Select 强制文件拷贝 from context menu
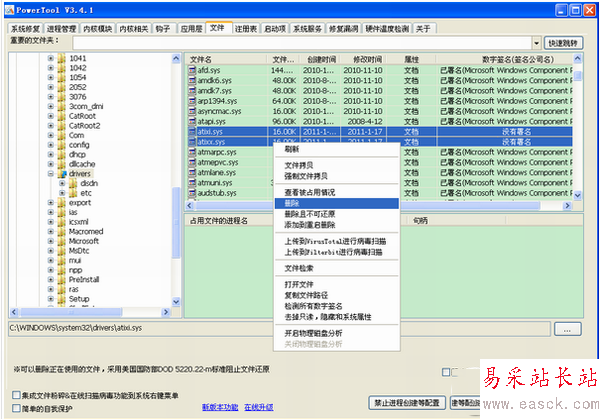The image size is (600, 419). pos(337,176)
